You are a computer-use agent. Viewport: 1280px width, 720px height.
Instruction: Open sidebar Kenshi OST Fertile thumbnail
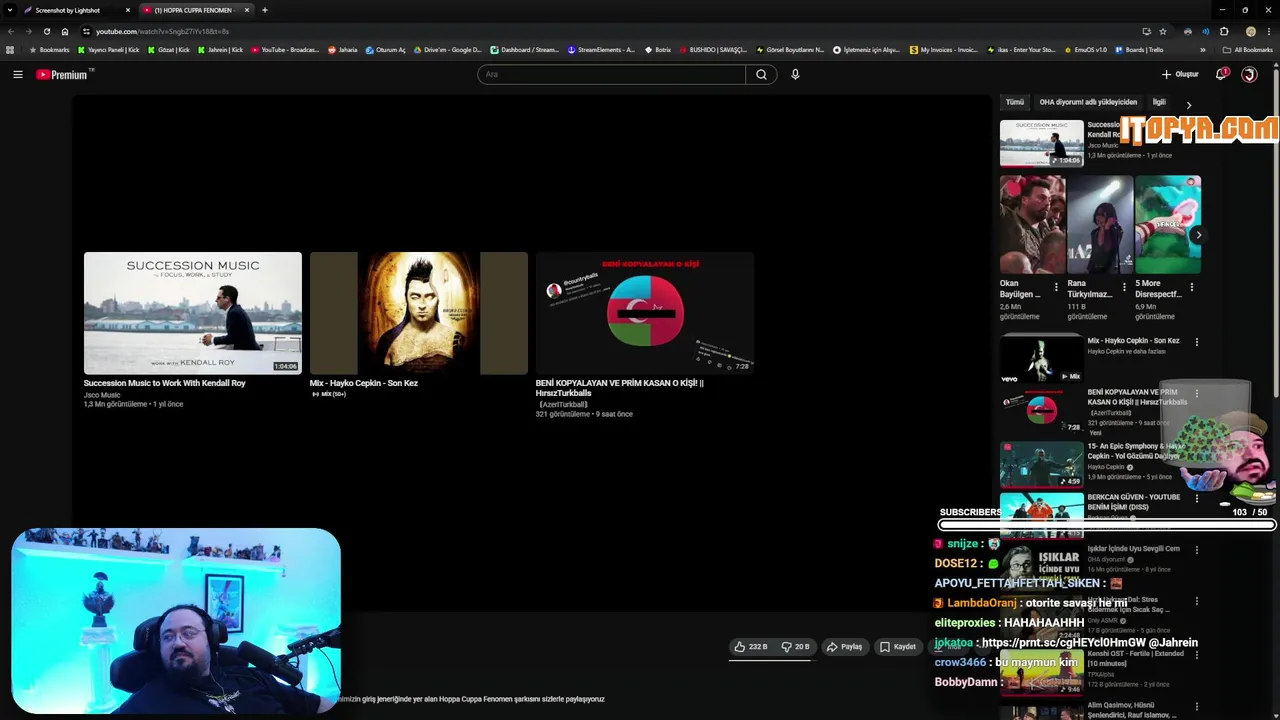tap(1041, 671)
